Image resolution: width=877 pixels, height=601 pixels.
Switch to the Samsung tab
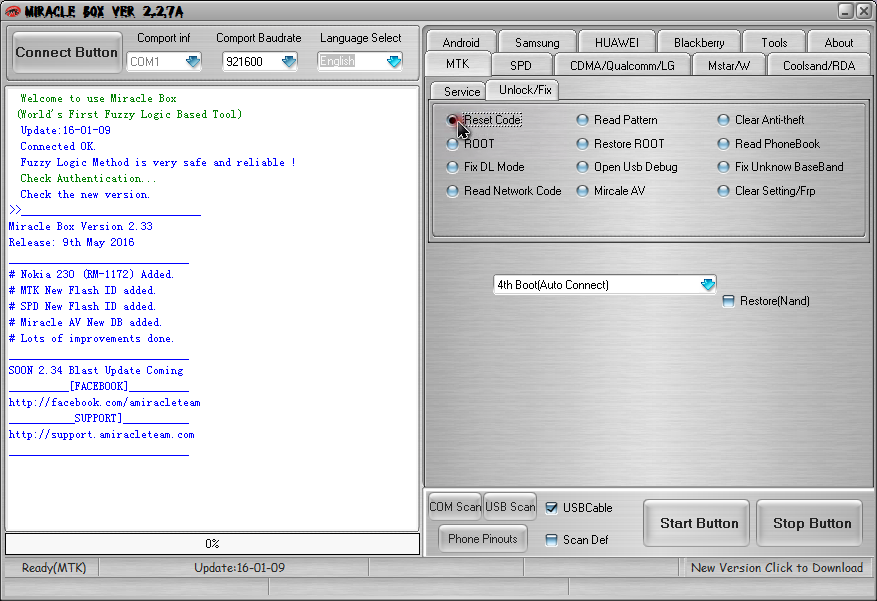pos(537,42)
